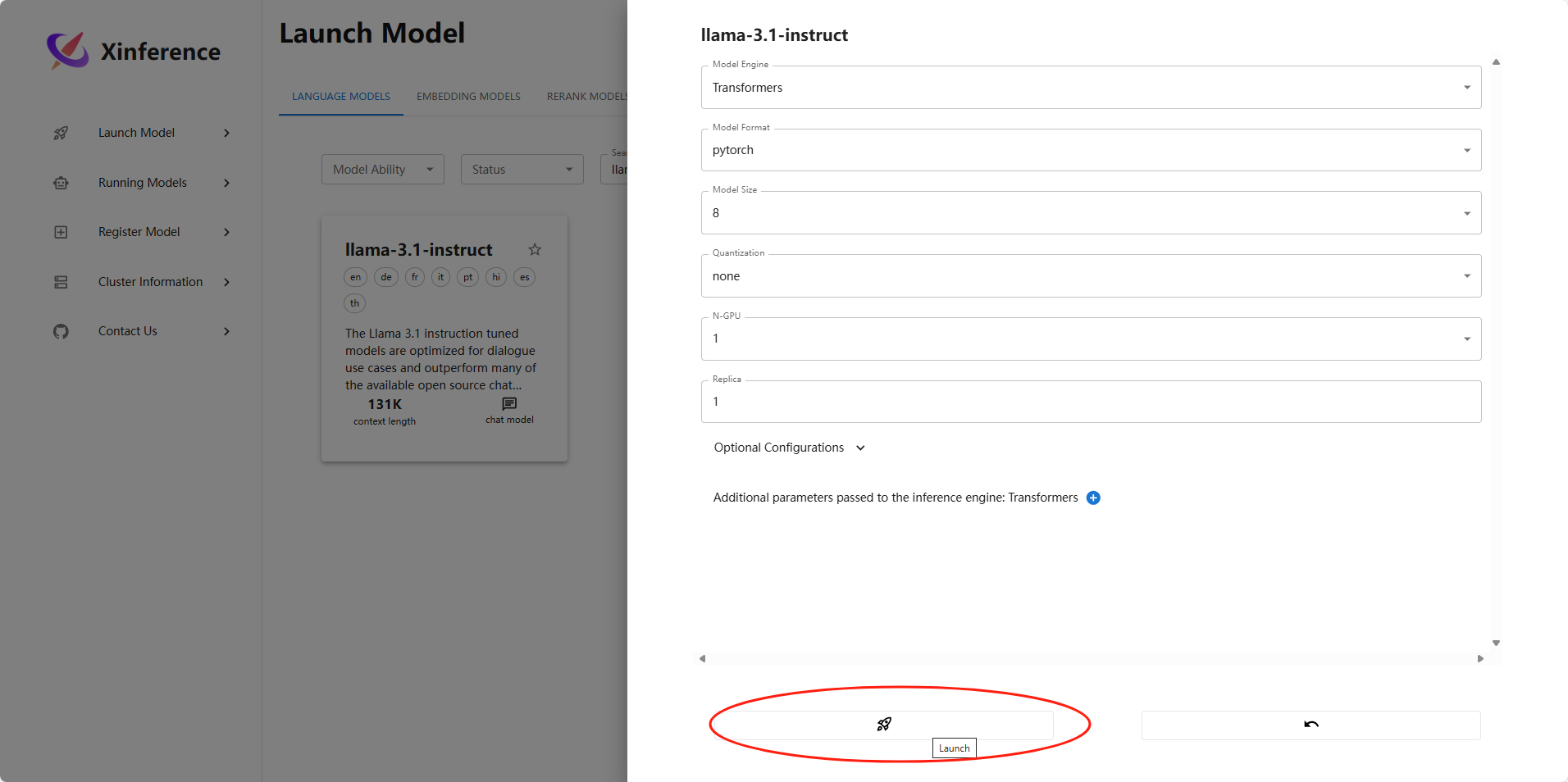Open the Model Size dropdown

pyautogui.click(x=1091, y=213)
